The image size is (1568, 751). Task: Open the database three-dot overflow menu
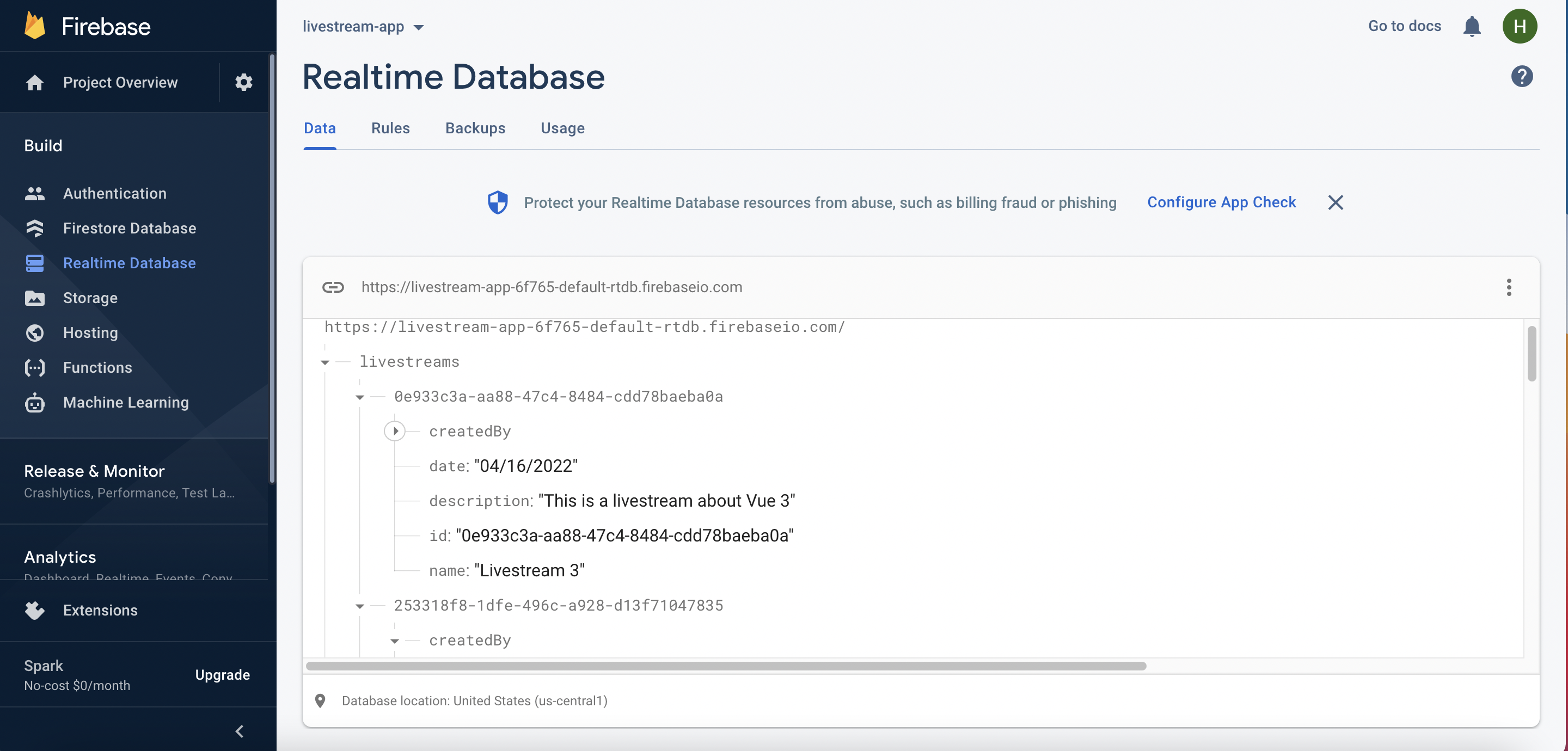1508,287
